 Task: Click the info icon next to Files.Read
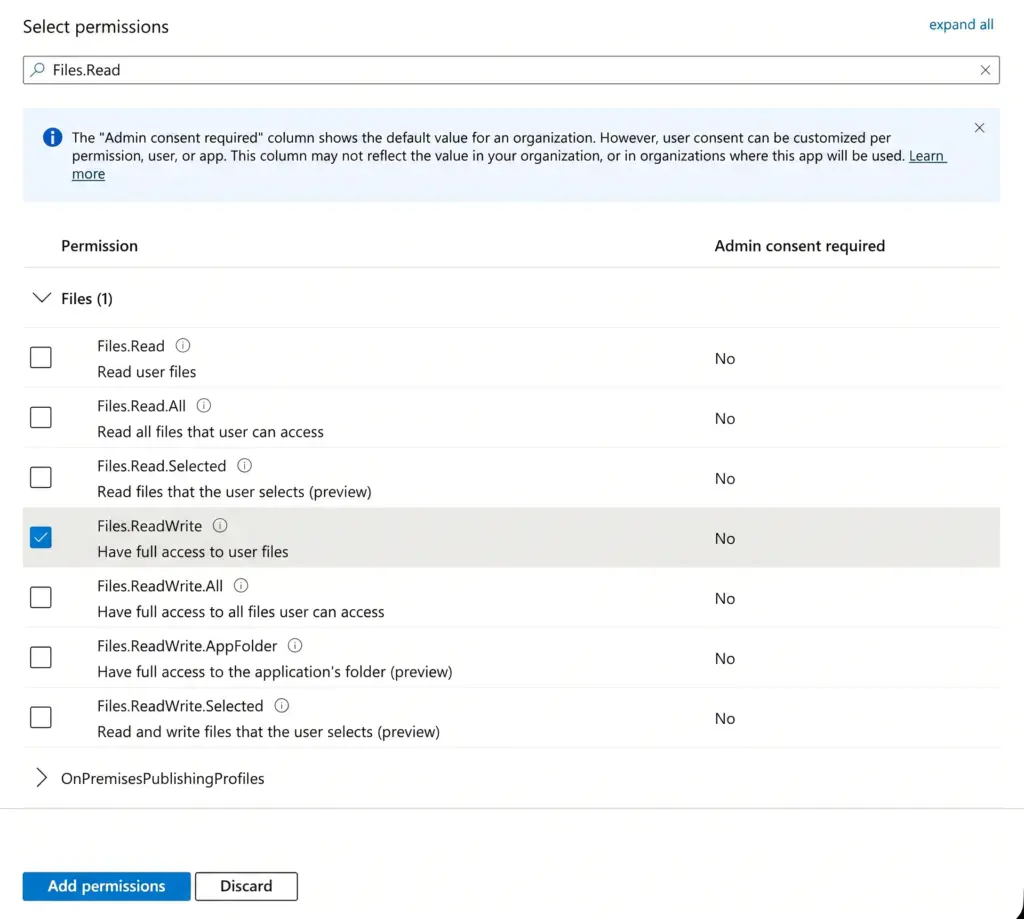tap(183, 346)
